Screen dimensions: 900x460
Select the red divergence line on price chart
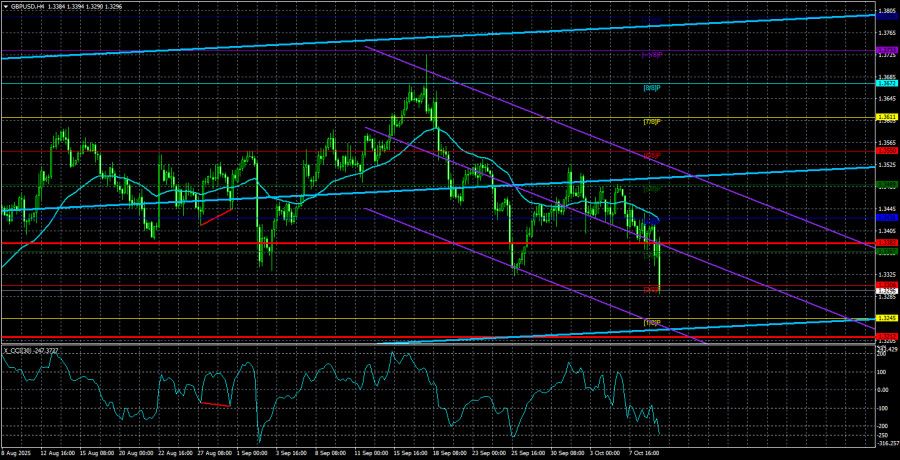pos(215,217)
